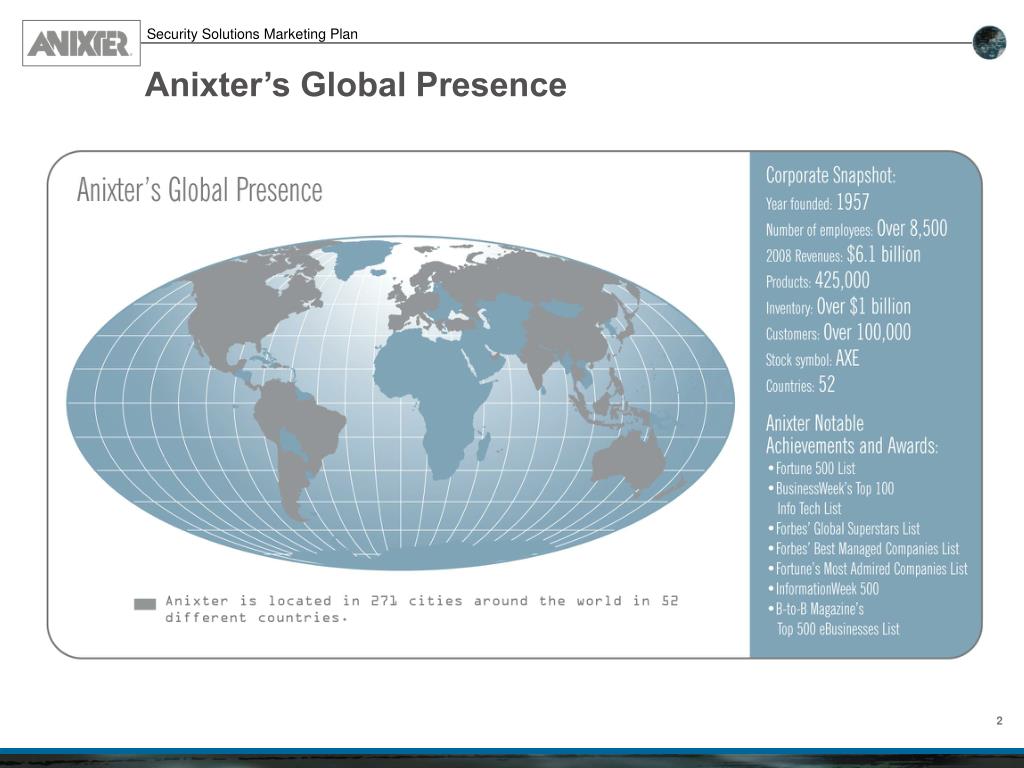This screenshot has width=1024, height=768.
Task: Click the 'Corporate Snapshot:' heading
Action: pos(831,175)
